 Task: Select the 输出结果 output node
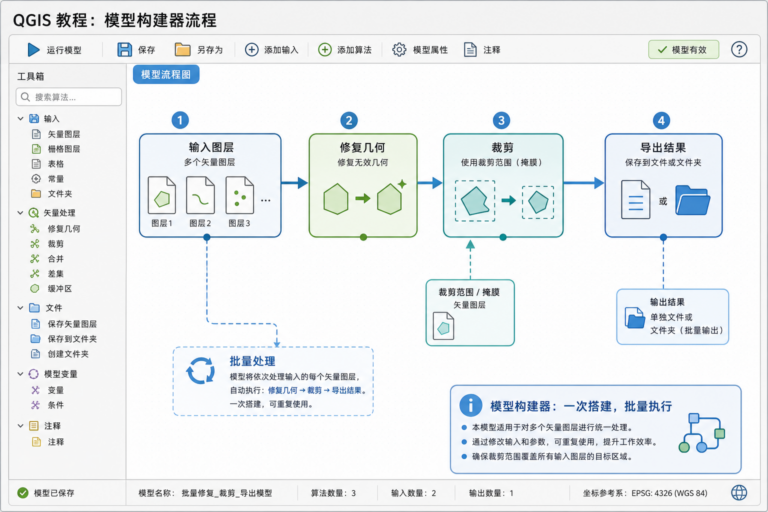(672, 317)
